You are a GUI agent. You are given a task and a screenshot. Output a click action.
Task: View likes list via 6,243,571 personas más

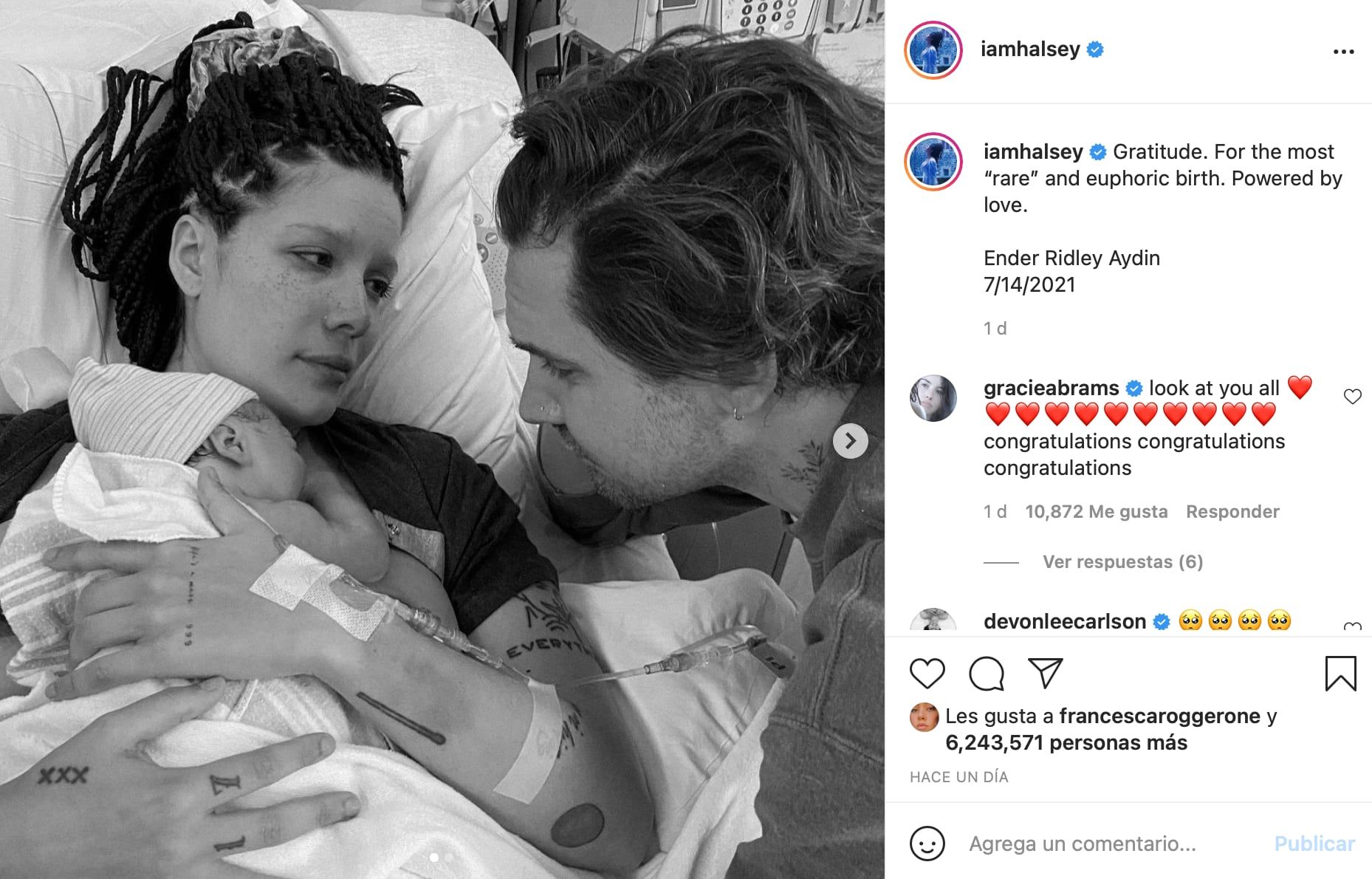(1066, 742)
